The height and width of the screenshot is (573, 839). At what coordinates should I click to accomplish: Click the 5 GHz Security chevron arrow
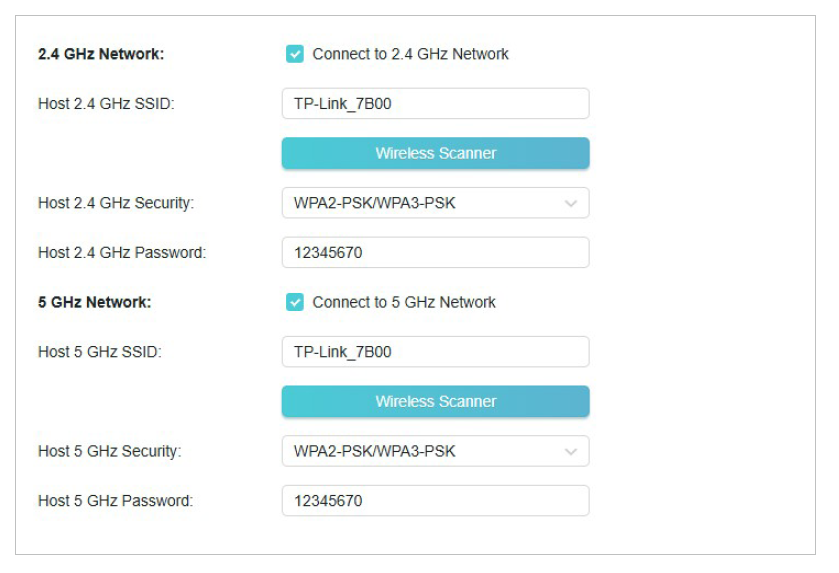tap(571, 451)
